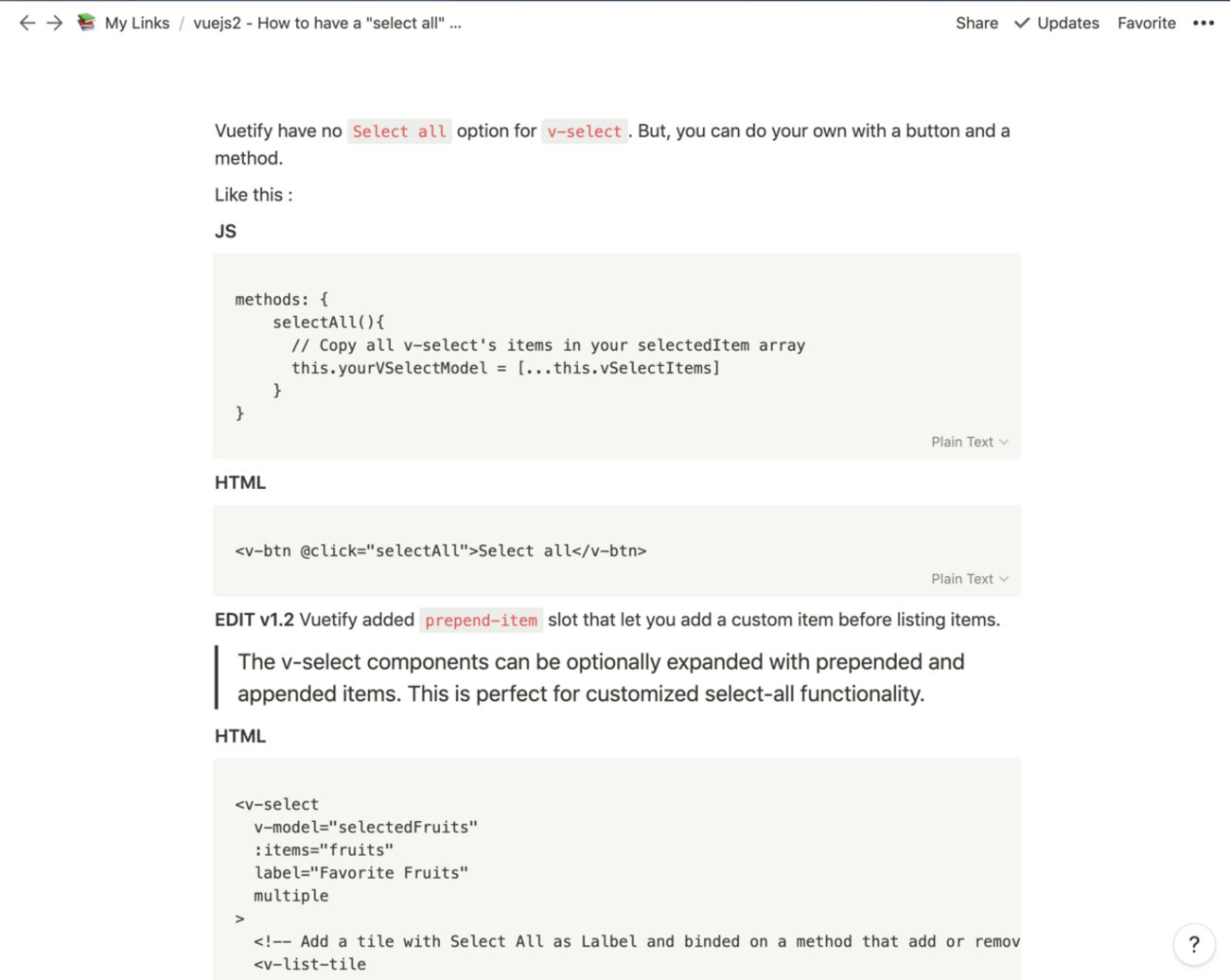The image size is (1230, 980).
Task: Click the Share button
Action: point(976,23)
